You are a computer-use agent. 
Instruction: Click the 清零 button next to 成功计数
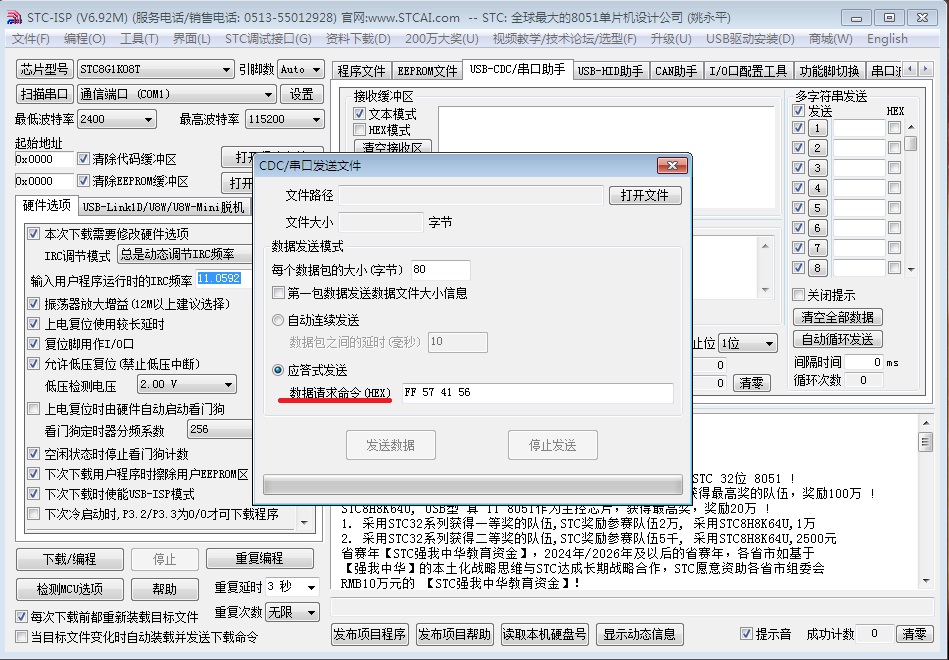tap(914, 634)
